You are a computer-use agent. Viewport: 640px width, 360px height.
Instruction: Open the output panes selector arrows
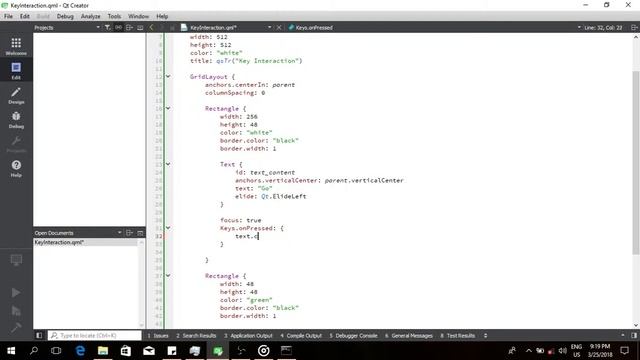(x=485, y=336)
